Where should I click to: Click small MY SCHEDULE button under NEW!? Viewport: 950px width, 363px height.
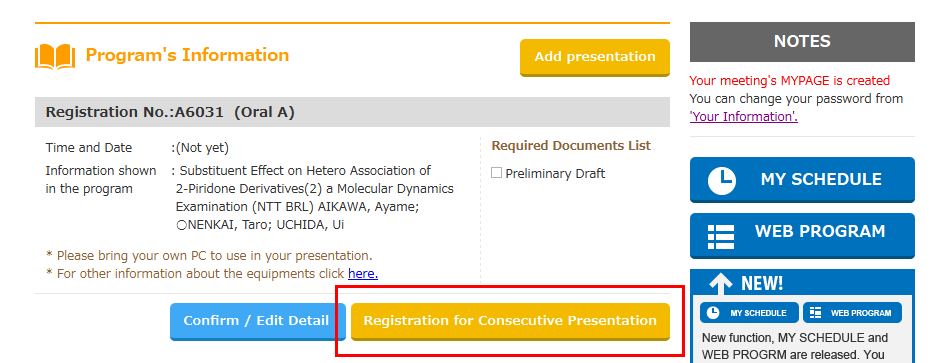(749, 313)
